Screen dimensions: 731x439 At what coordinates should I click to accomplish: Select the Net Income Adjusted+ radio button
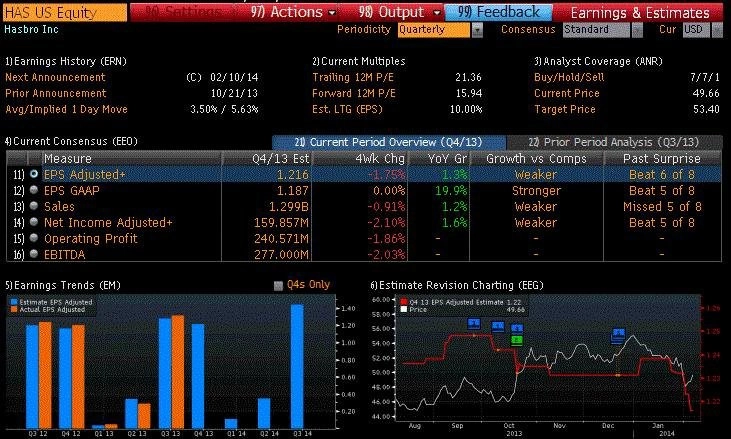[34, 222]
